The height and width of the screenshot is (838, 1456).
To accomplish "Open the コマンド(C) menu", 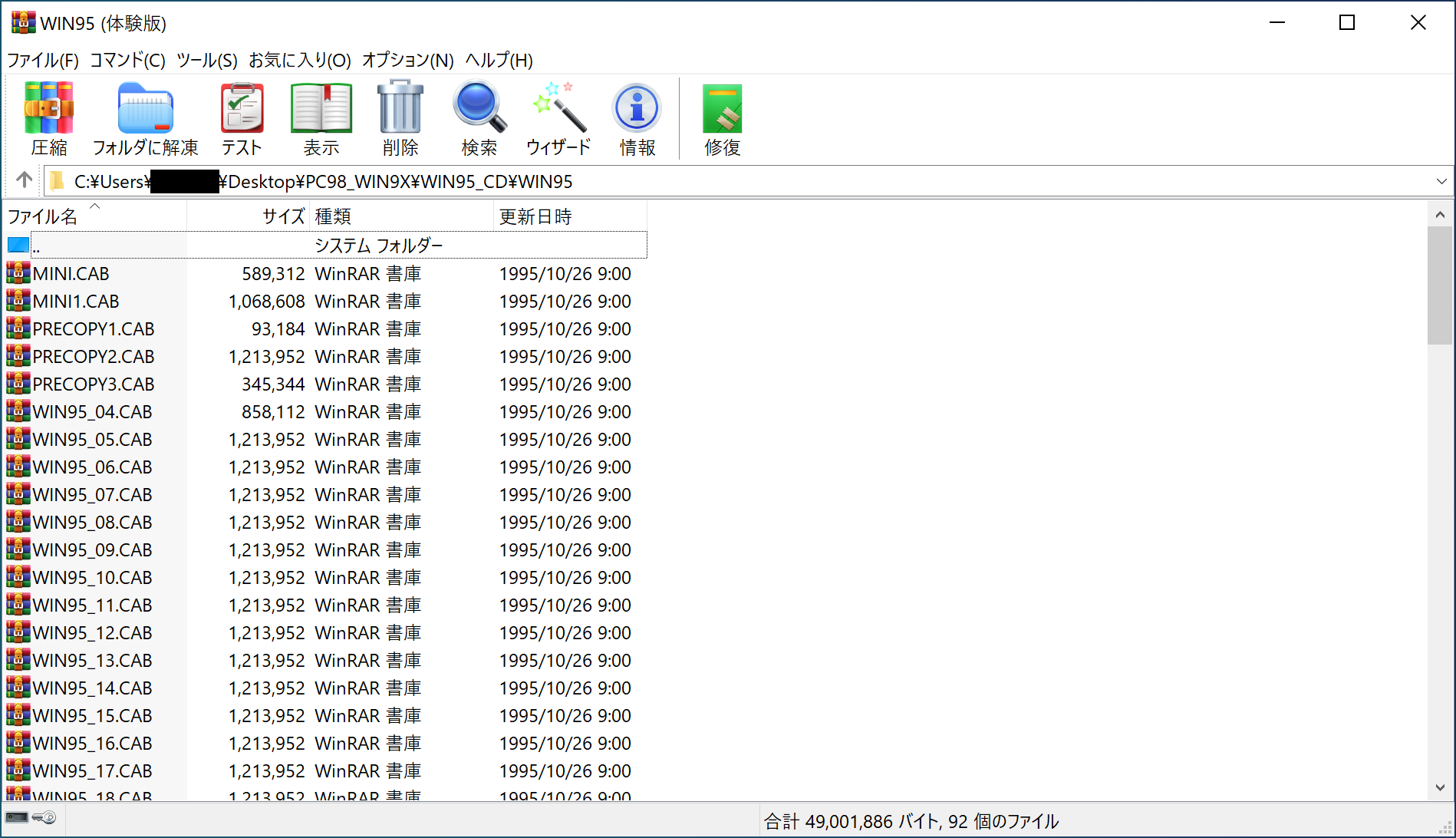I will tap(127, 60).
